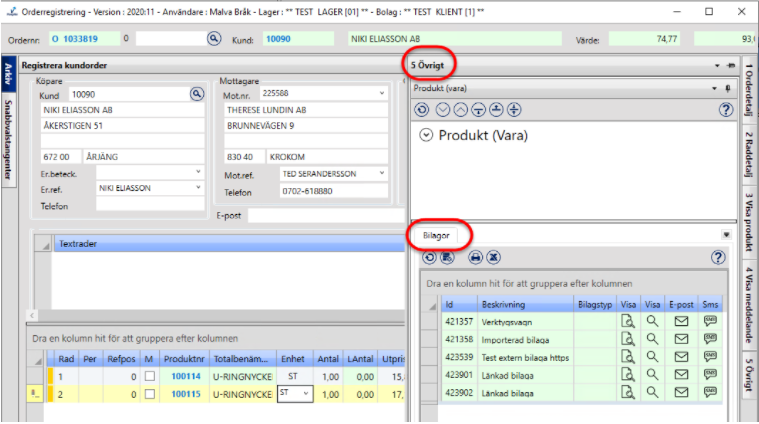Open the Enhet dropdown on row 2
This screenshot has width=759, height=424.
pyautogui.click(x=308, y=394)
